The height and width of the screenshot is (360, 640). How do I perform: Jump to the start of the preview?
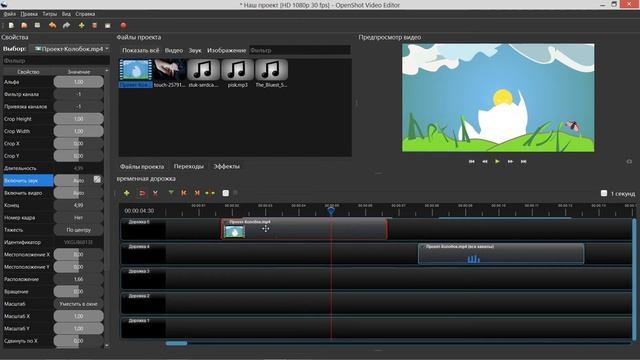coord(471,162)
